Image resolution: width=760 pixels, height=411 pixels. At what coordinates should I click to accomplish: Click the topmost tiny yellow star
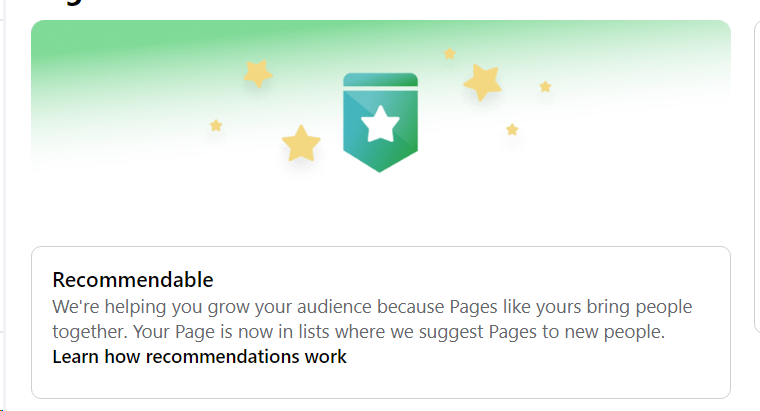(450, 53)
